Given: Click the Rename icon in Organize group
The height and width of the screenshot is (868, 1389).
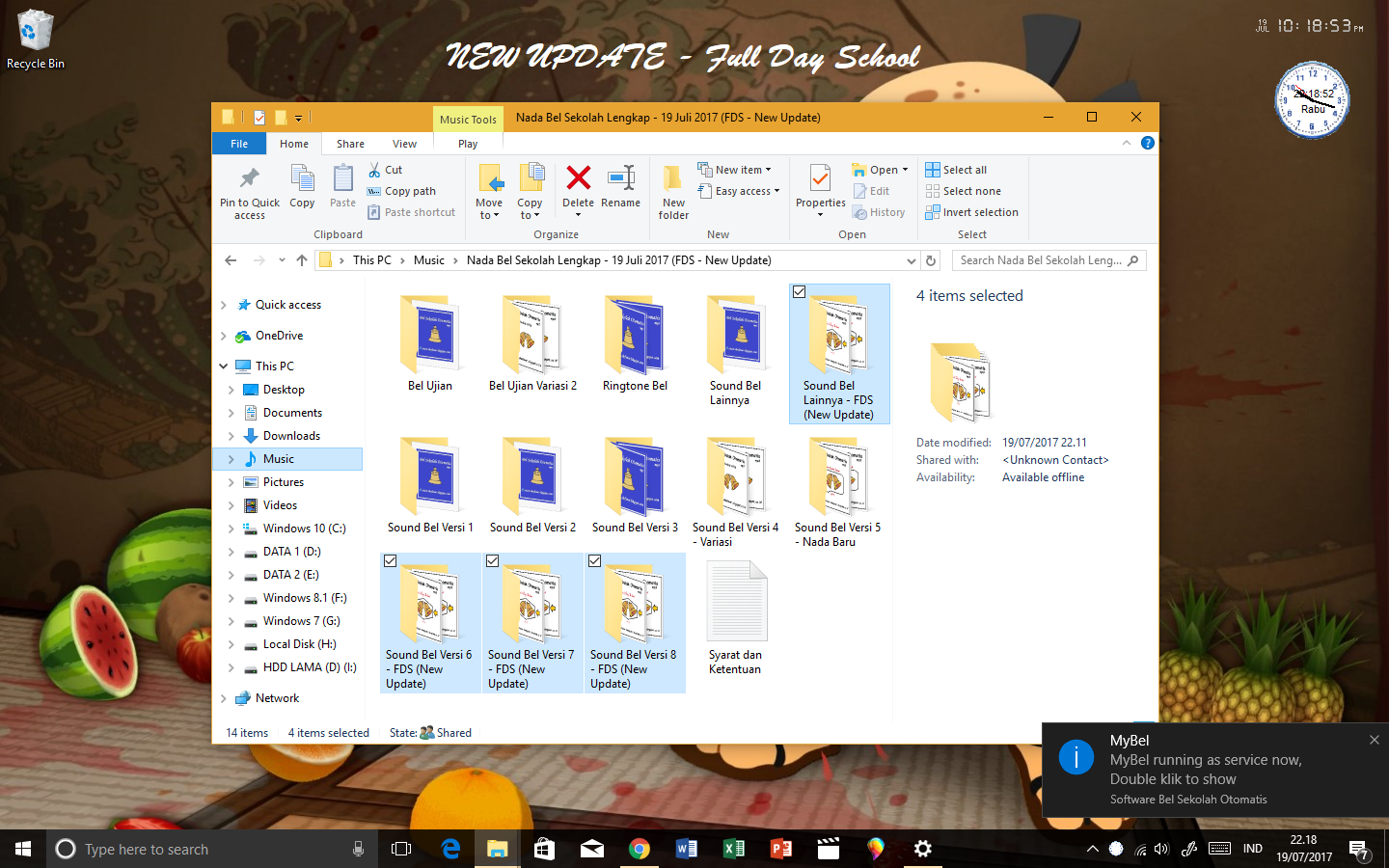Looking at the screenshot, I should (x=620, y=177).
